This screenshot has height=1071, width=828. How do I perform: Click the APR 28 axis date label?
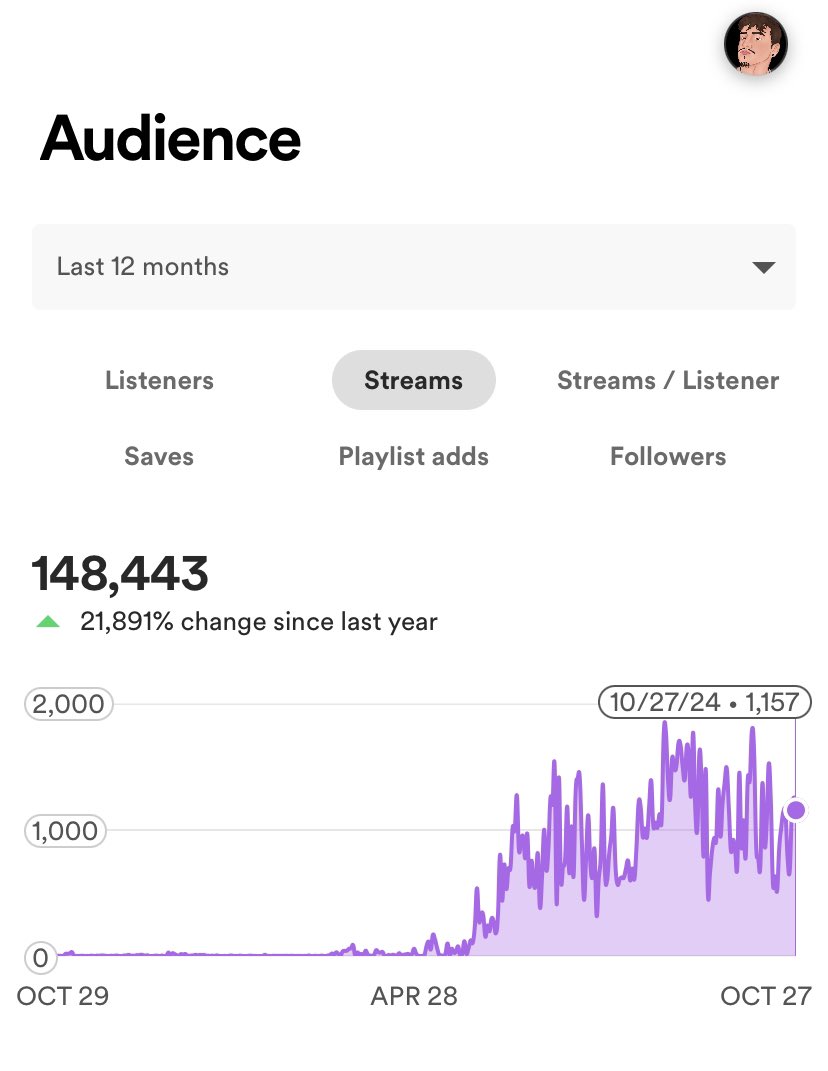point(414,997)
